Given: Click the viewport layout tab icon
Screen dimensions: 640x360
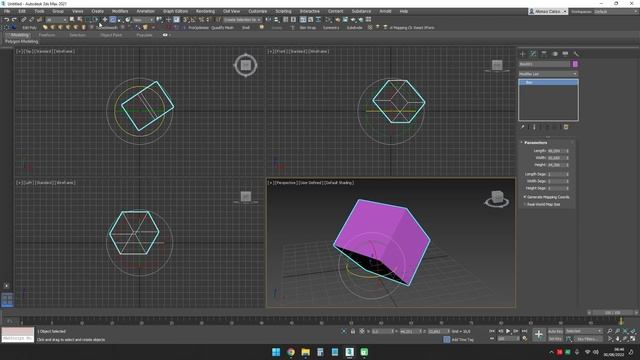Looking at the screenshot, I should pyautogui.click(x=7, y=300).
